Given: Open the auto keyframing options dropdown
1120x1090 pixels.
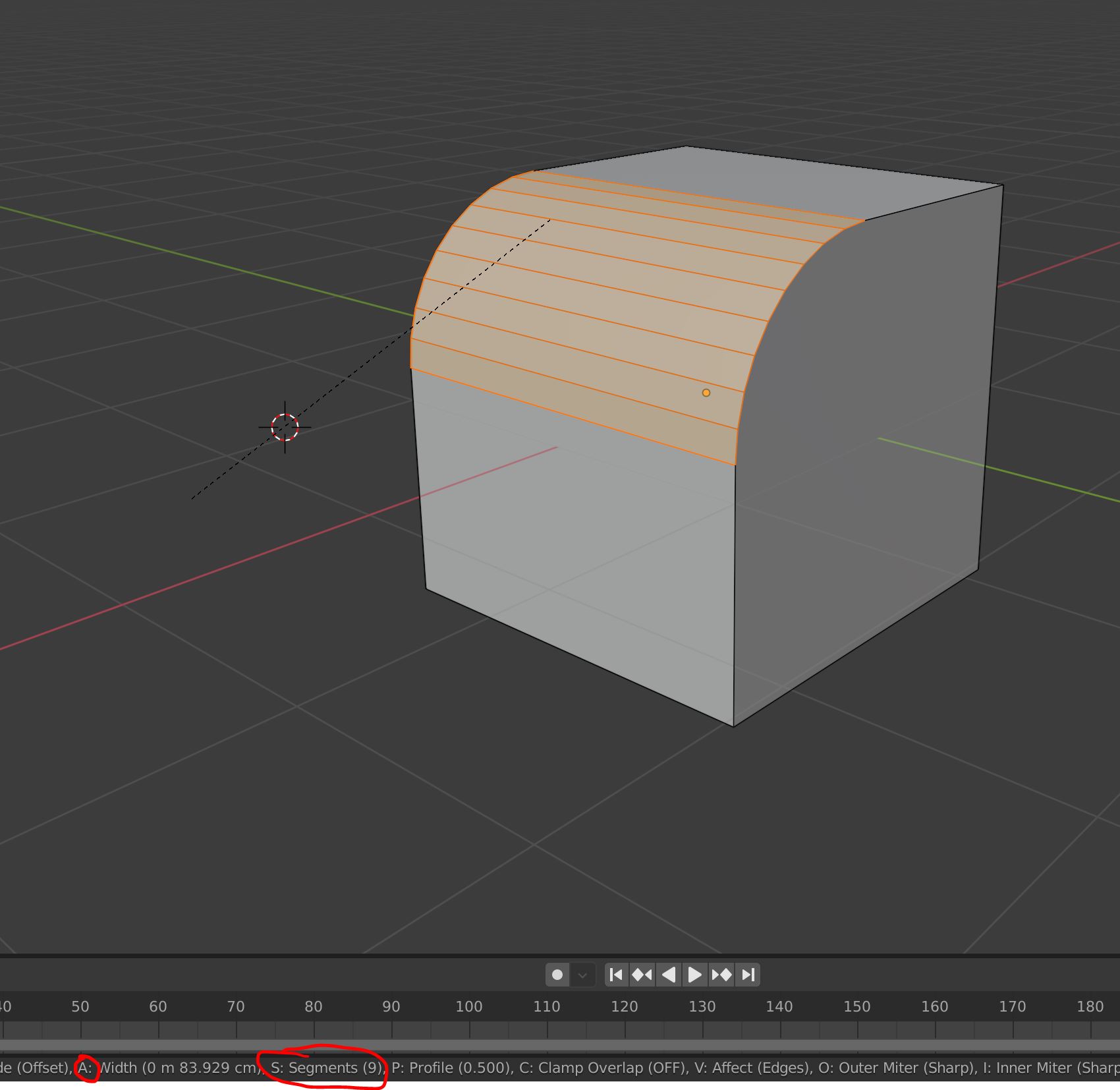Looking at the screenshot, I should click(x=582, y=975).
